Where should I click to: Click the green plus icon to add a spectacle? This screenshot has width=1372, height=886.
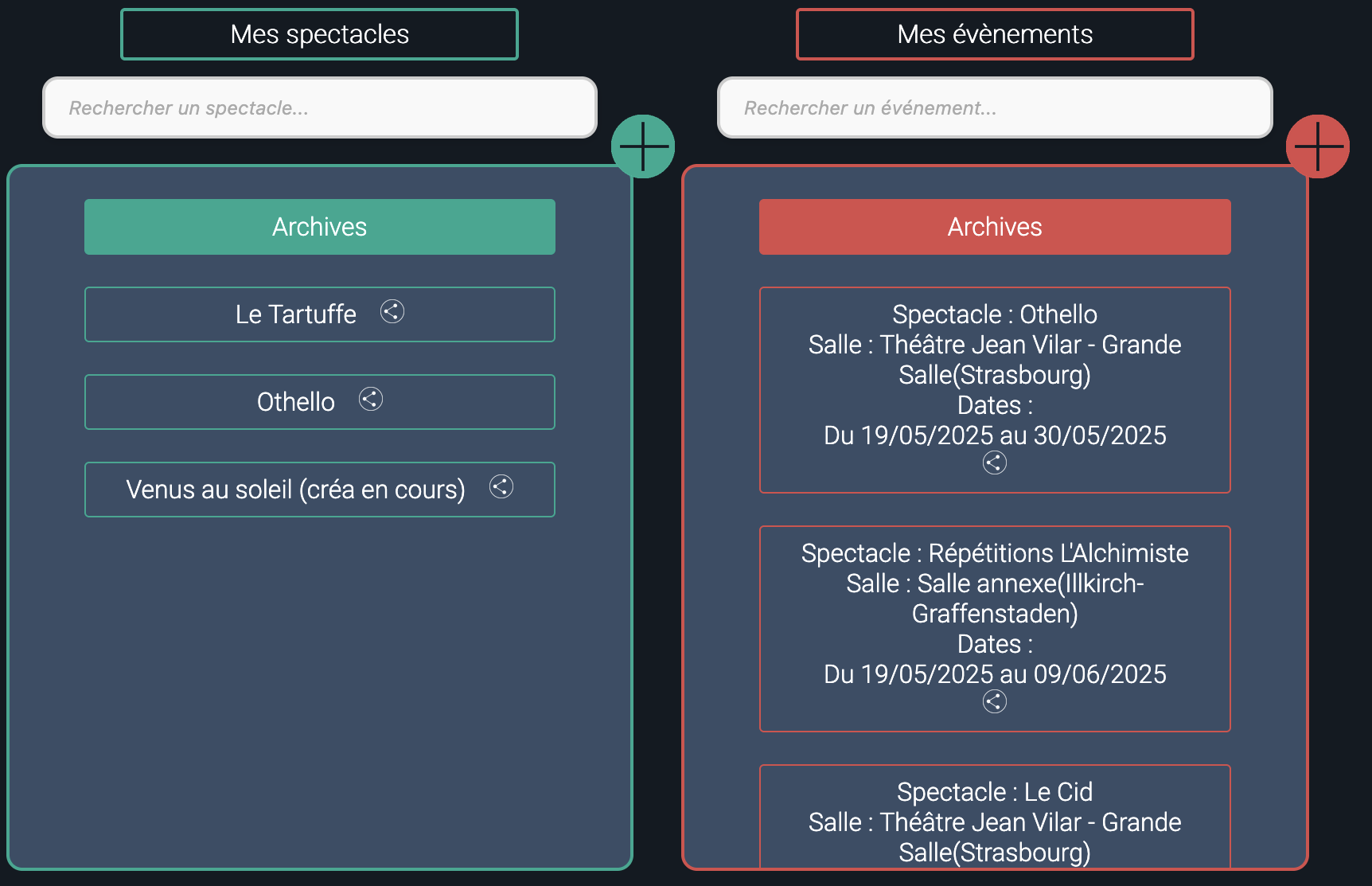pos(643,145)
